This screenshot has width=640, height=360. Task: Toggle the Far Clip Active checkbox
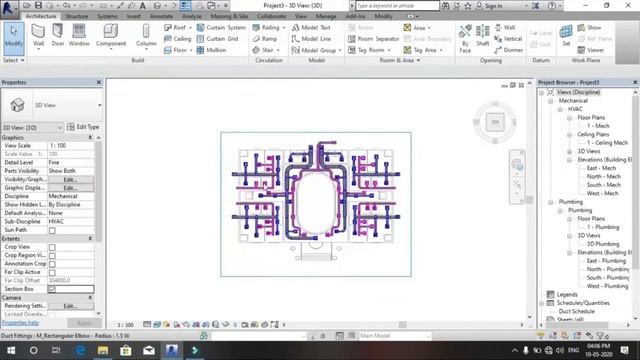click(x=52, y=273)
